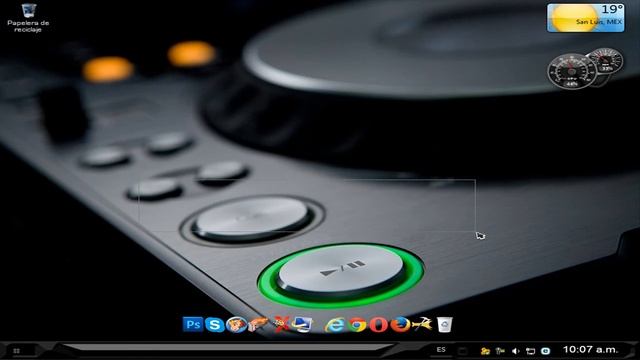This screenshot has width=640, height=360.
Task: Click the red X icon in dock
Action: coord(281,324)
